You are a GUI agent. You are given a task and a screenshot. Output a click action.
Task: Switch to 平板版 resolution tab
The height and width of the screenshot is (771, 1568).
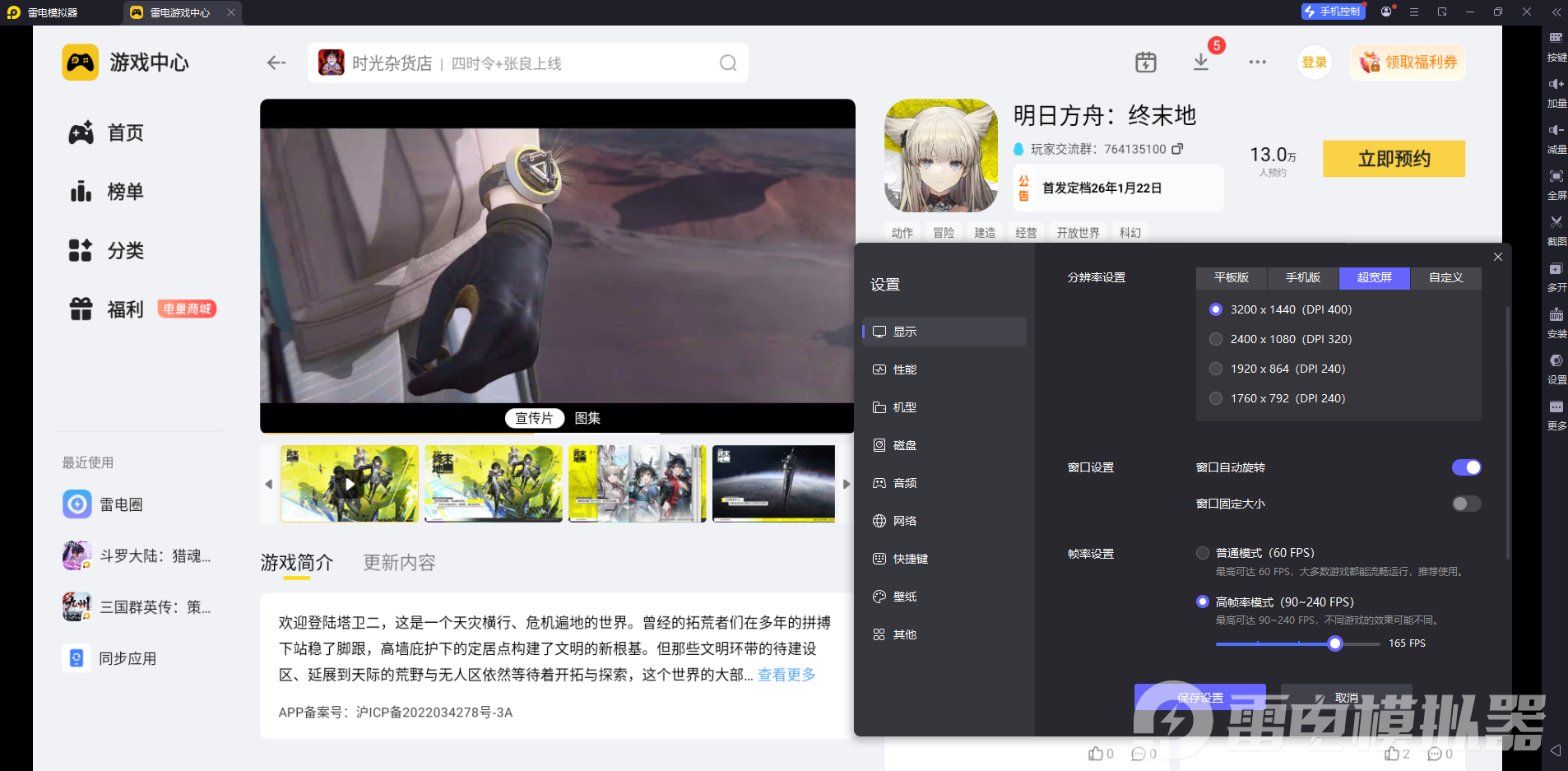(1232, 278)
